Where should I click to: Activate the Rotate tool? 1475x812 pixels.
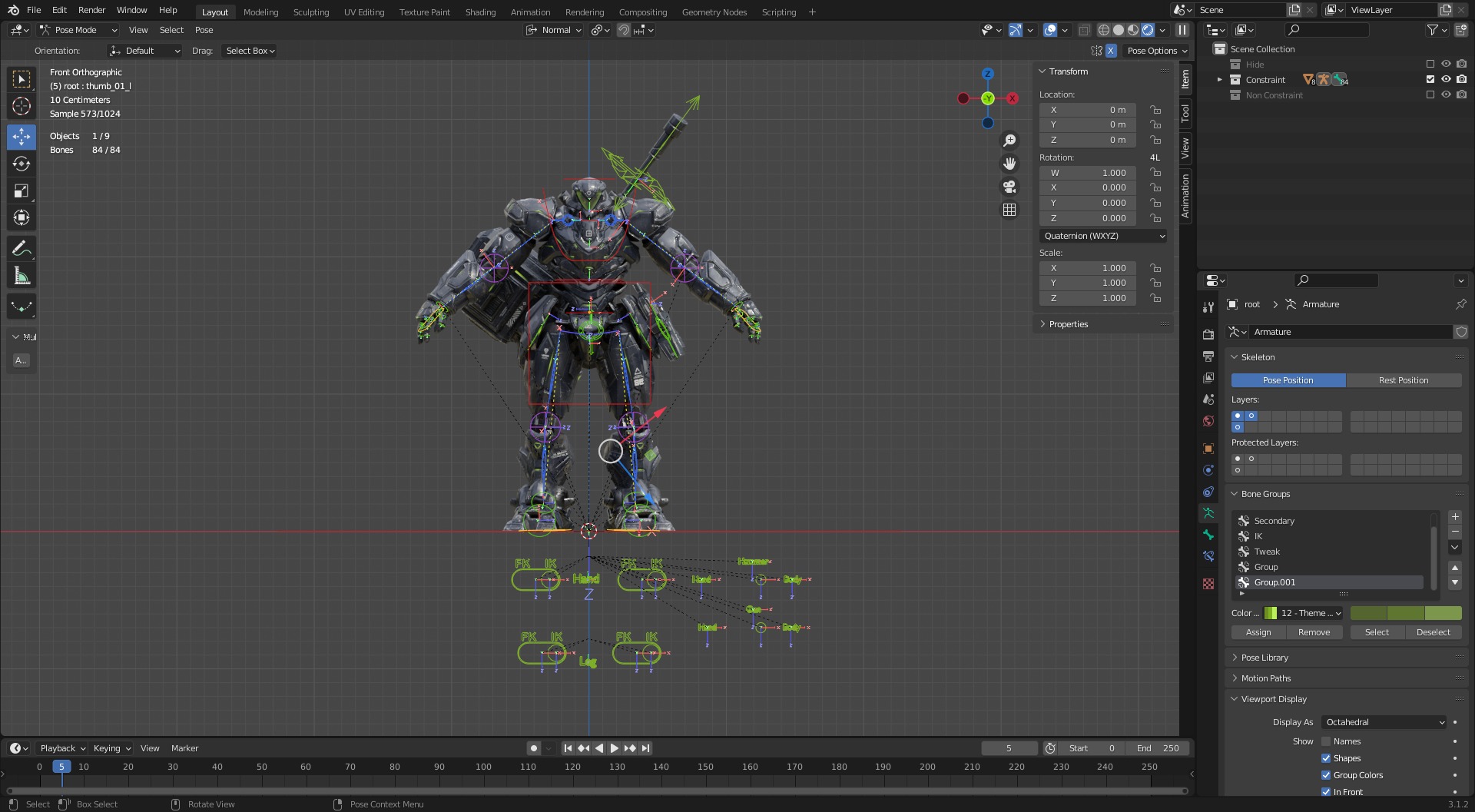coord(22,164)
